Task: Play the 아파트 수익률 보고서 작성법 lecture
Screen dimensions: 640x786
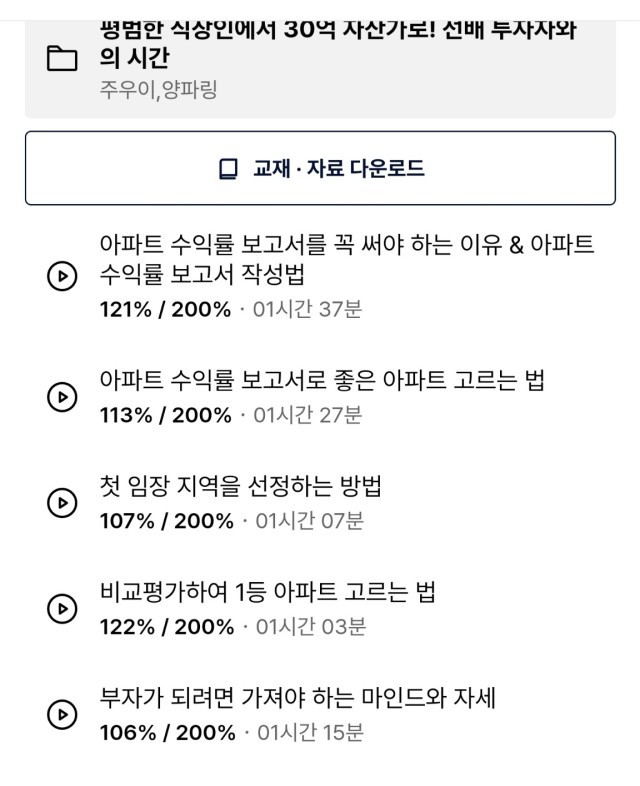Action: pyautogui.click(x=62, y=276)
